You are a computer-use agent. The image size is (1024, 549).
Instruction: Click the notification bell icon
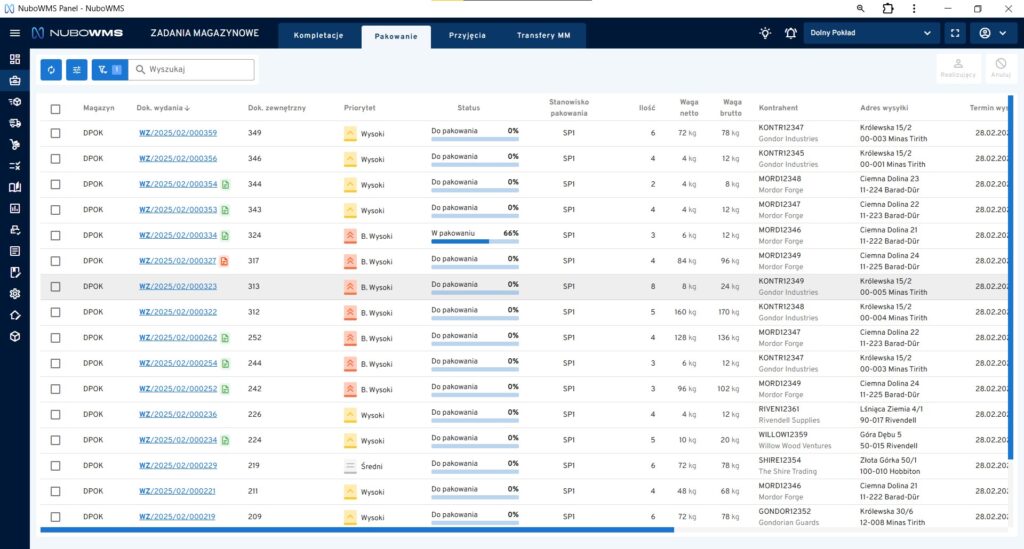tap(790, 33)
